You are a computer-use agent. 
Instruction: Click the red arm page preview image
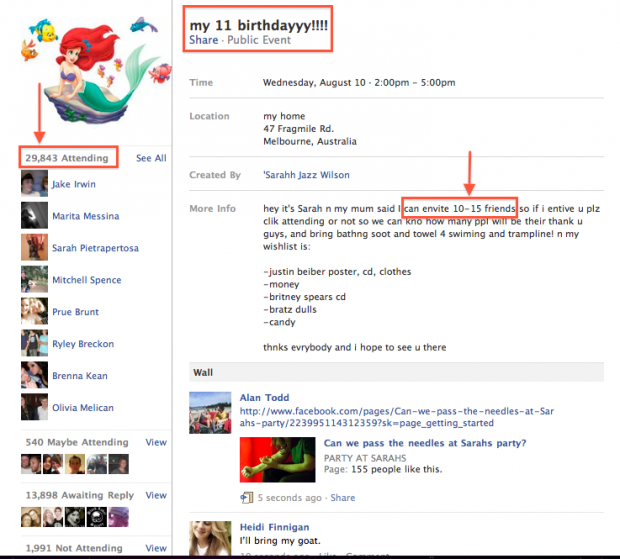278,460
